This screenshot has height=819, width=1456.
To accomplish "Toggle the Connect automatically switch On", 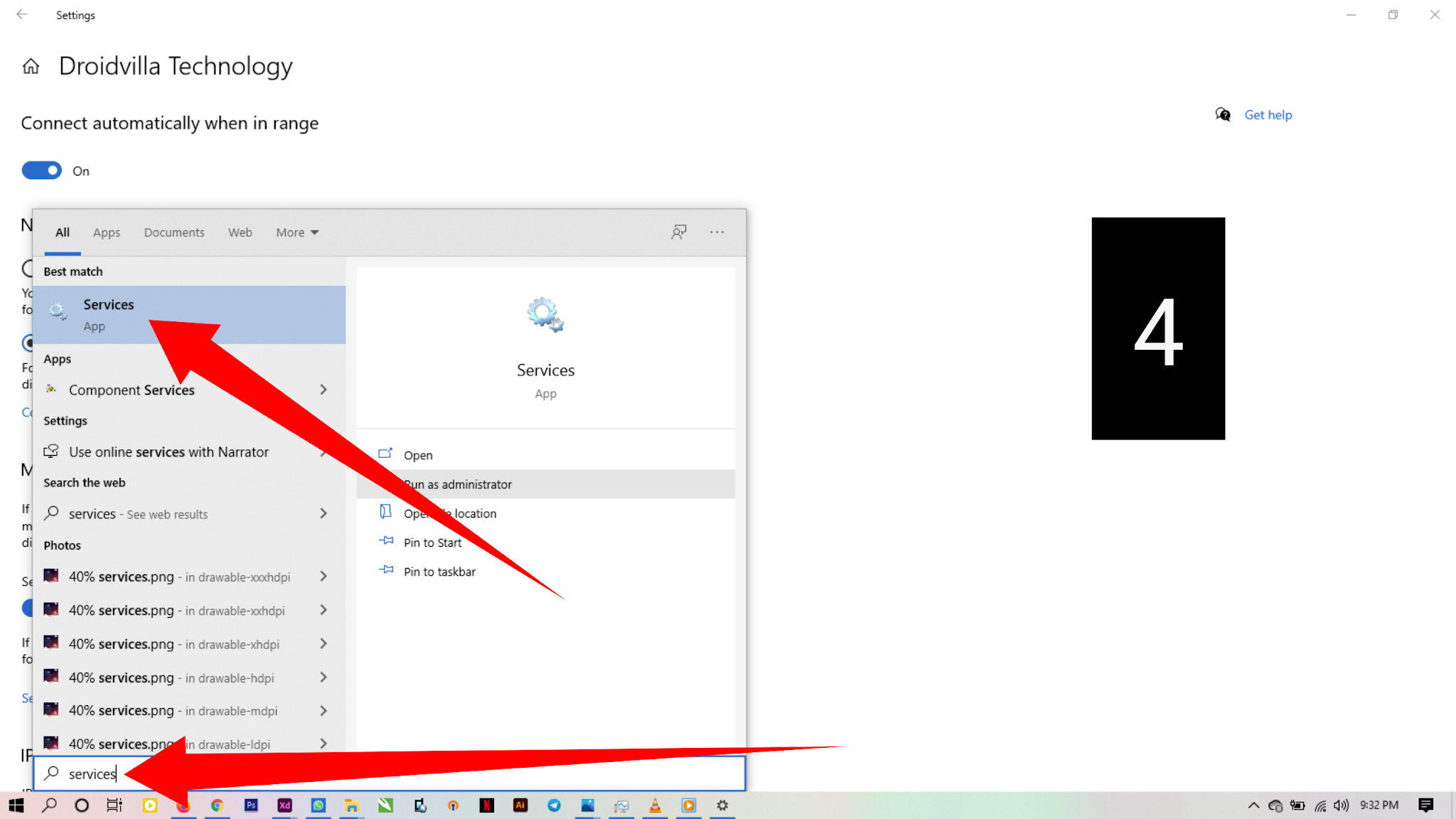I will click(41, 170).
